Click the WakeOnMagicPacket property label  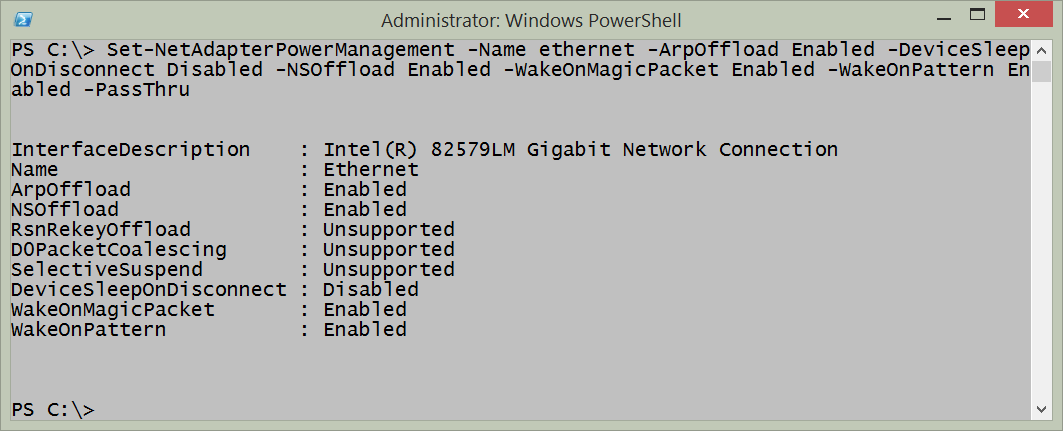point(113,310)
